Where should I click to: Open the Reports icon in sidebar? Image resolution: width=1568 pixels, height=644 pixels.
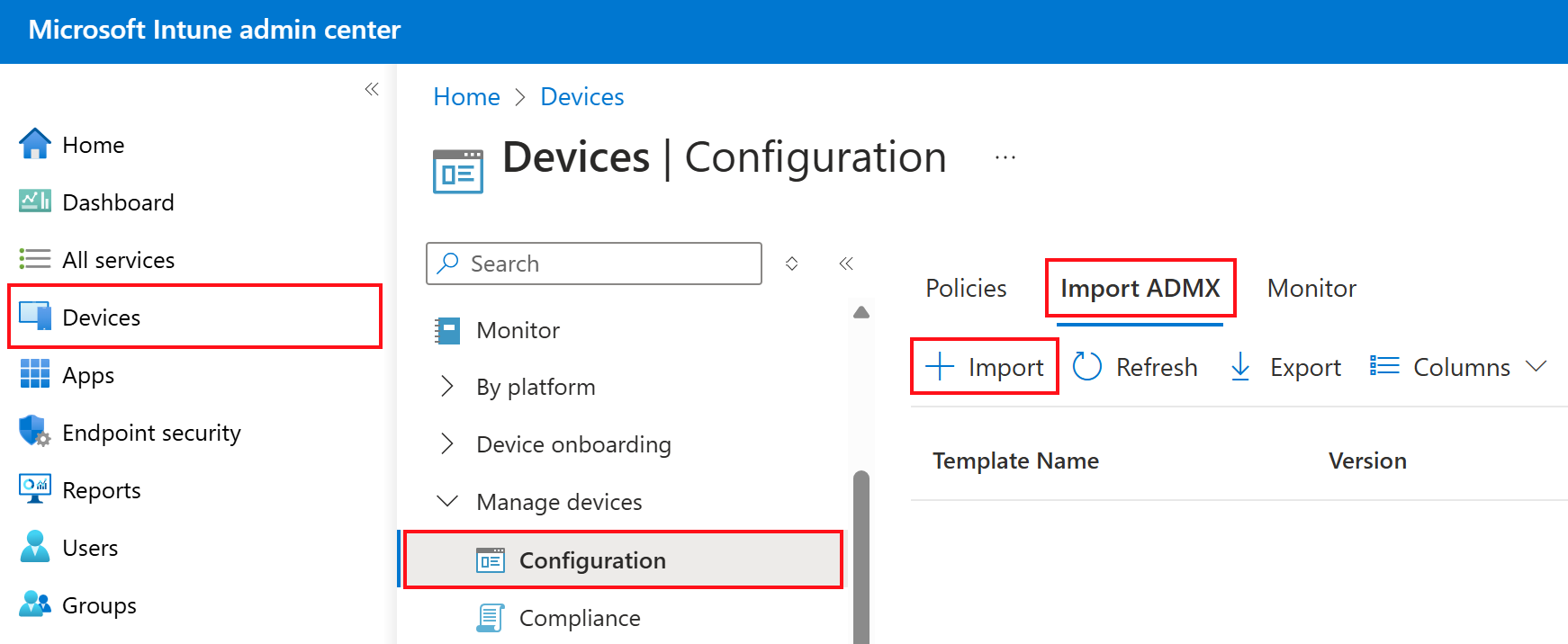35,489
